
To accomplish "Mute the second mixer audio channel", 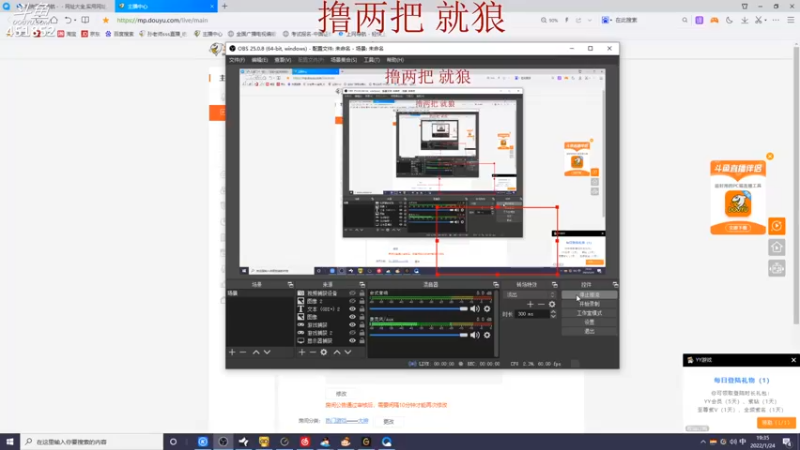I will tap(475, 335).
